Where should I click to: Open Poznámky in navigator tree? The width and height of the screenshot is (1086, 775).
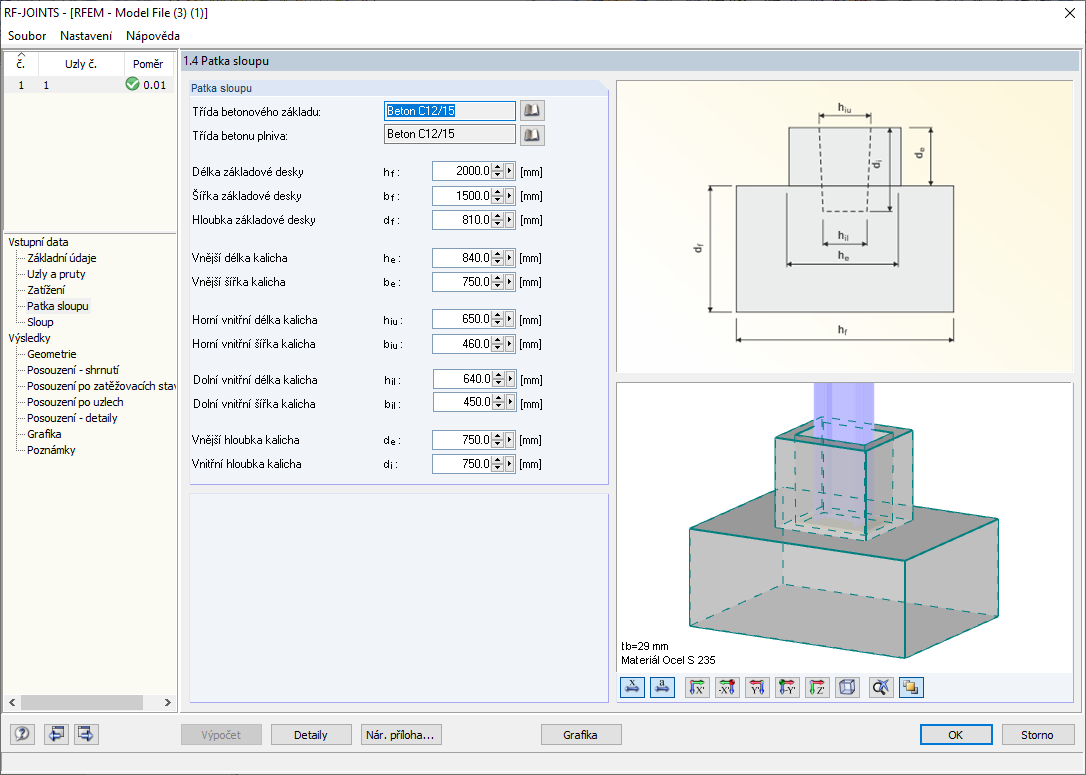tap(51, 450)
